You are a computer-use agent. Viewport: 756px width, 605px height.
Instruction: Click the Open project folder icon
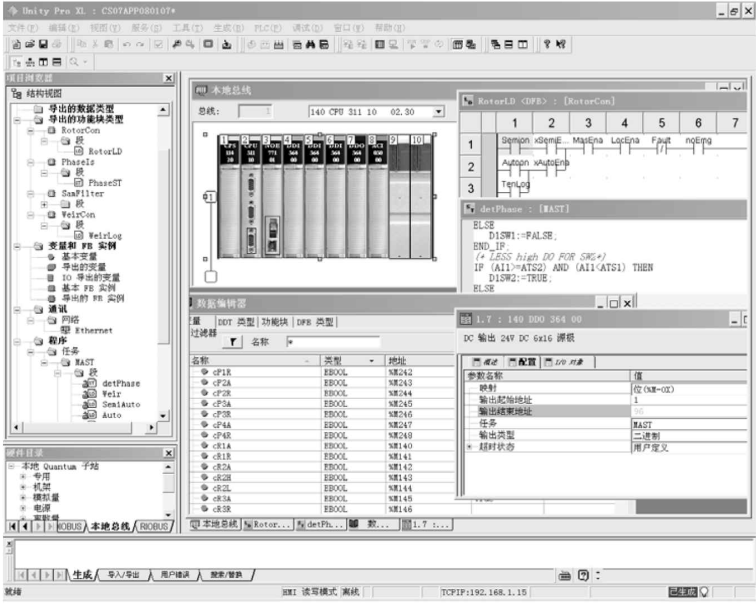point(30,44)
